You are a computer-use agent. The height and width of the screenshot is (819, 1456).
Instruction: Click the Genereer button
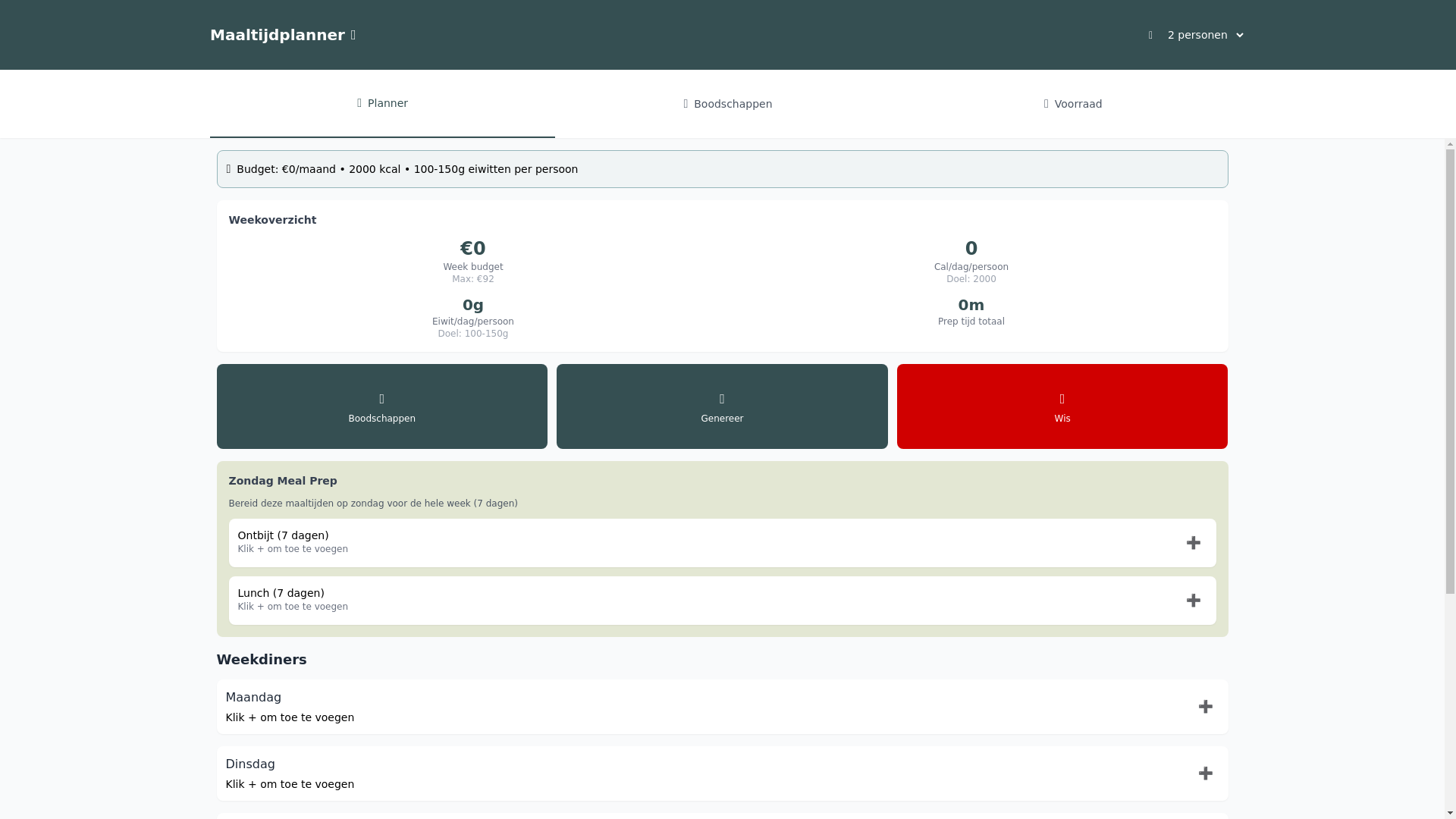[x=722, y=406]
